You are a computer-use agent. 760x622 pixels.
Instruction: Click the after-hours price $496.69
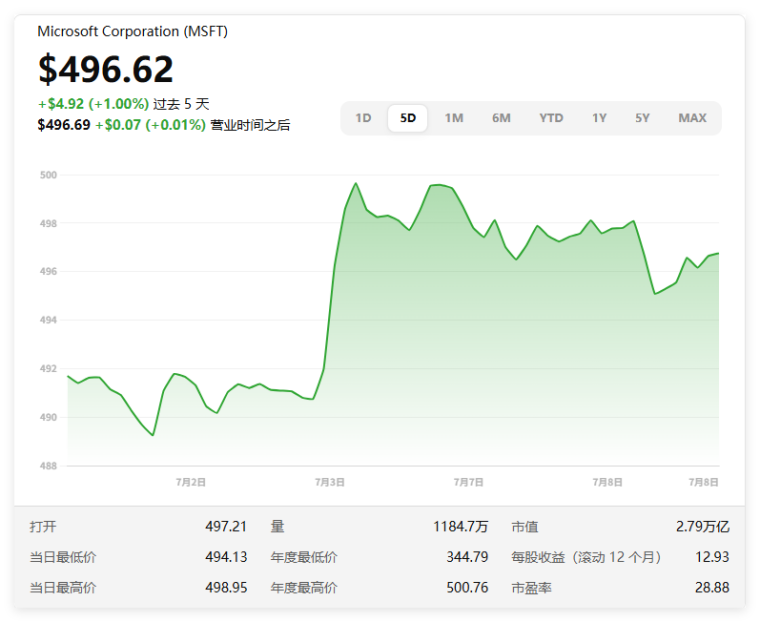coord(64,125)
